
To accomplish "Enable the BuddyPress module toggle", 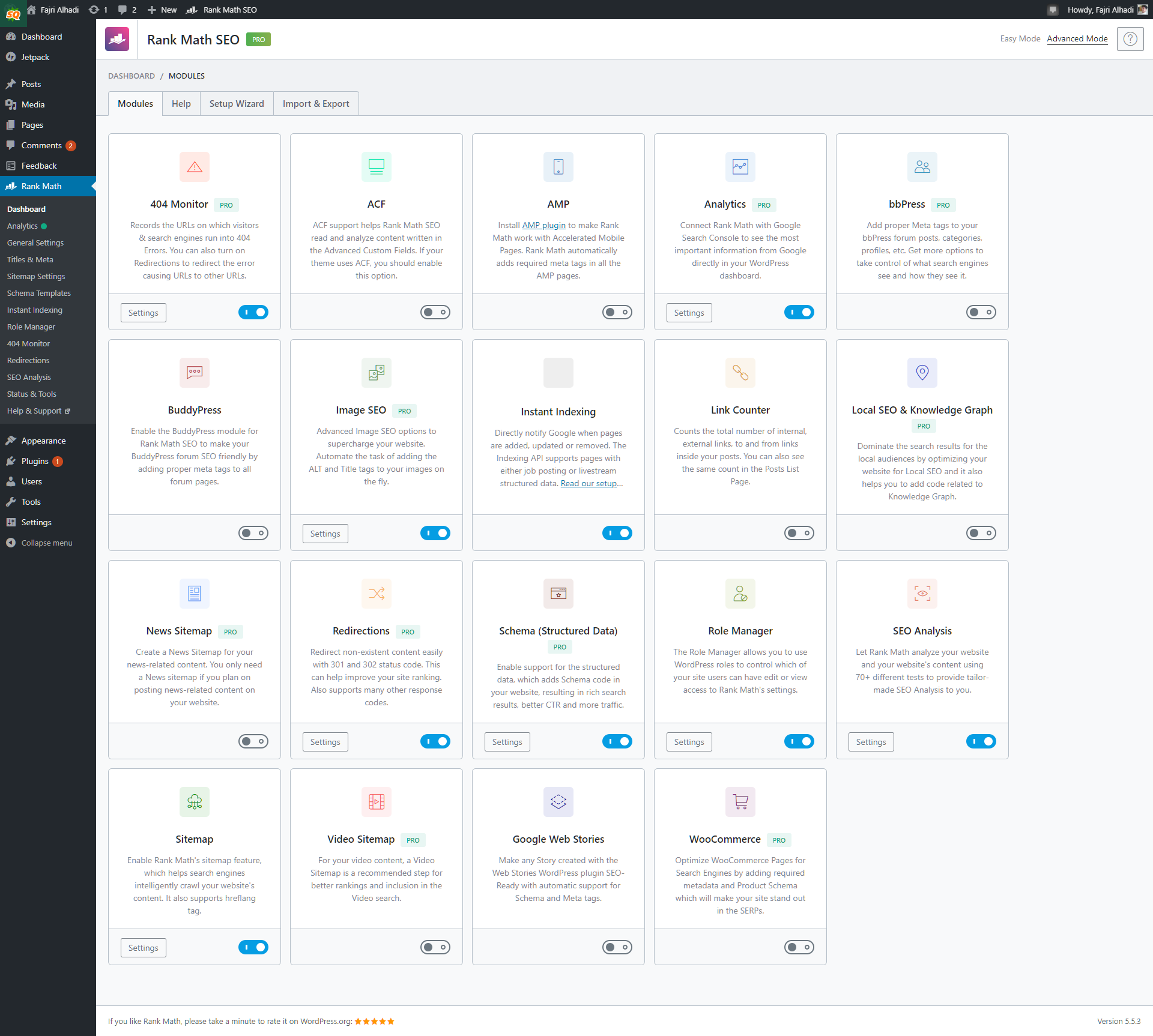I will tap(253, 533).
